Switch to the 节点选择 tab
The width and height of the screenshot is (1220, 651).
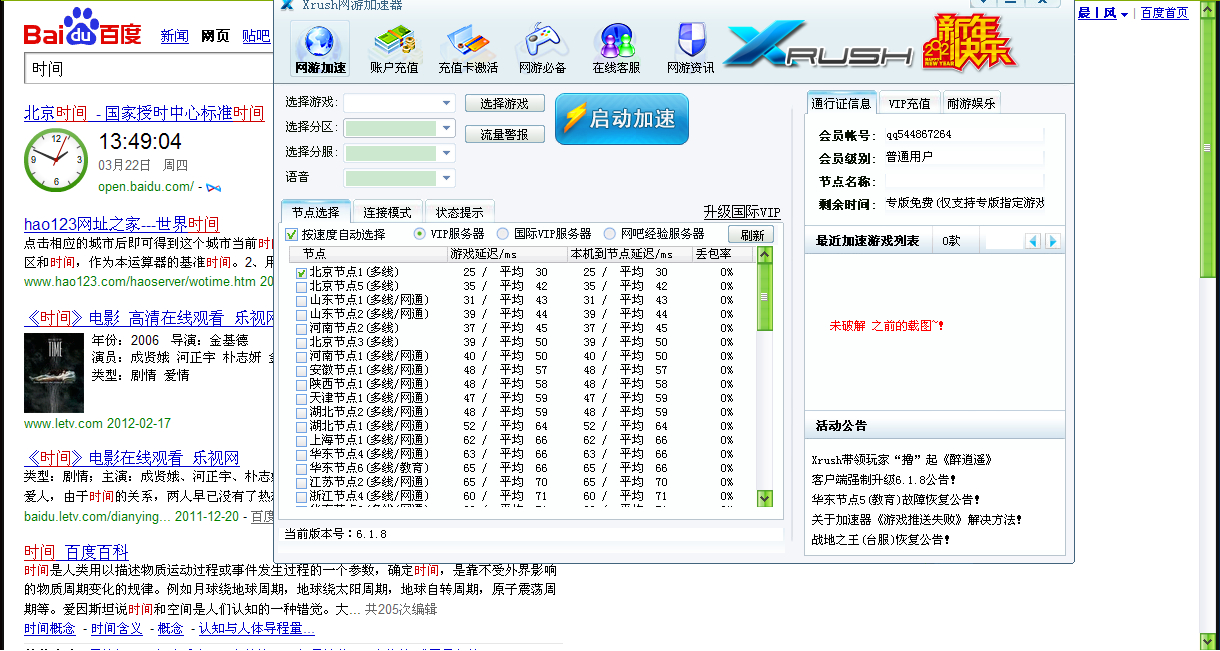click(x=316, y=212)
